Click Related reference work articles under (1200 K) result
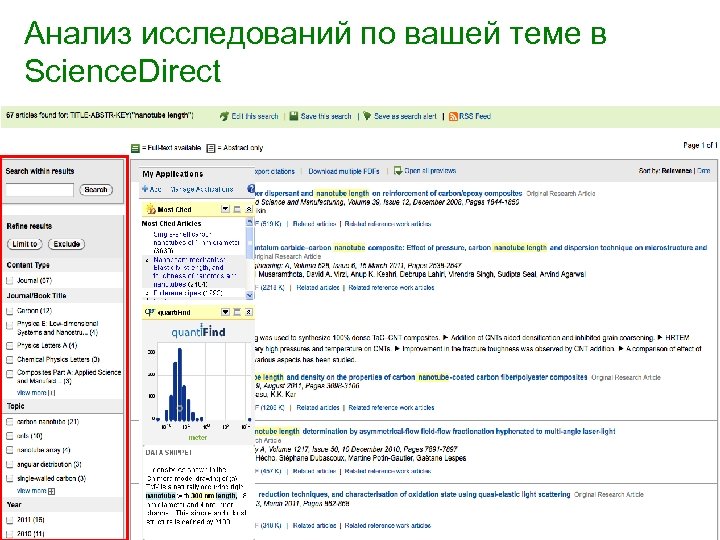Viewport: 720px width, 540px height. 391,407
